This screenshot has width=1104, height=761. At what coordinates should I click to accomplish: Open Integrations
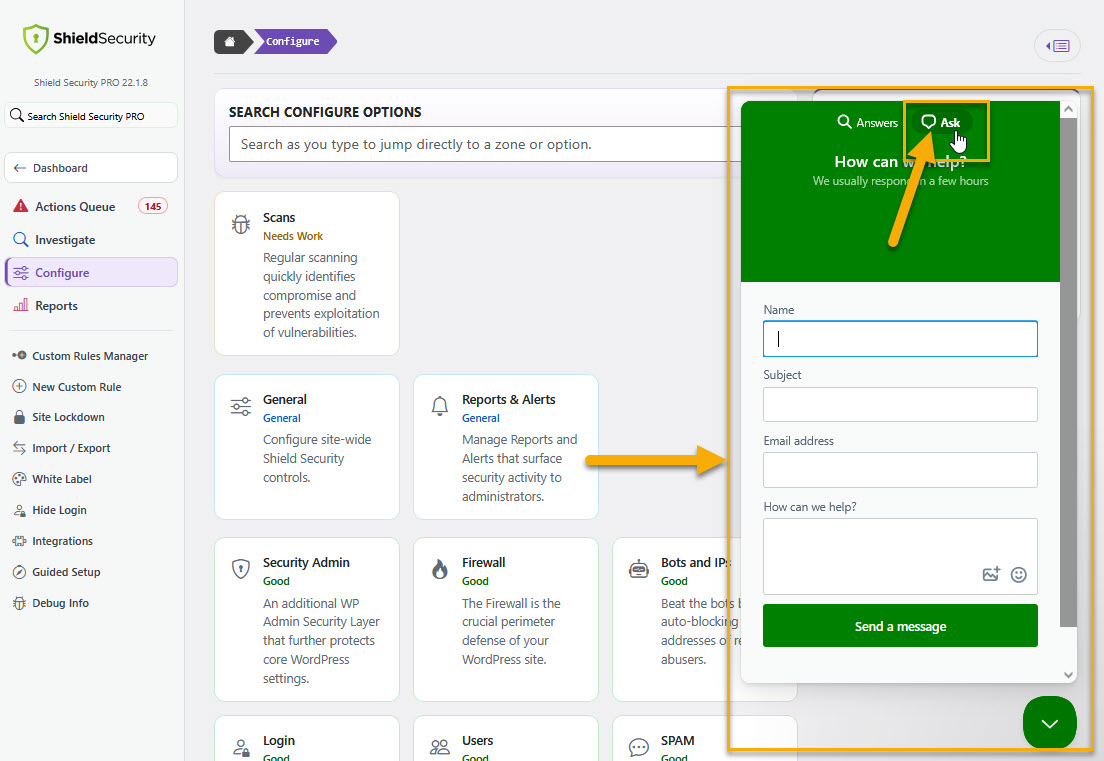tap(63, 541)
